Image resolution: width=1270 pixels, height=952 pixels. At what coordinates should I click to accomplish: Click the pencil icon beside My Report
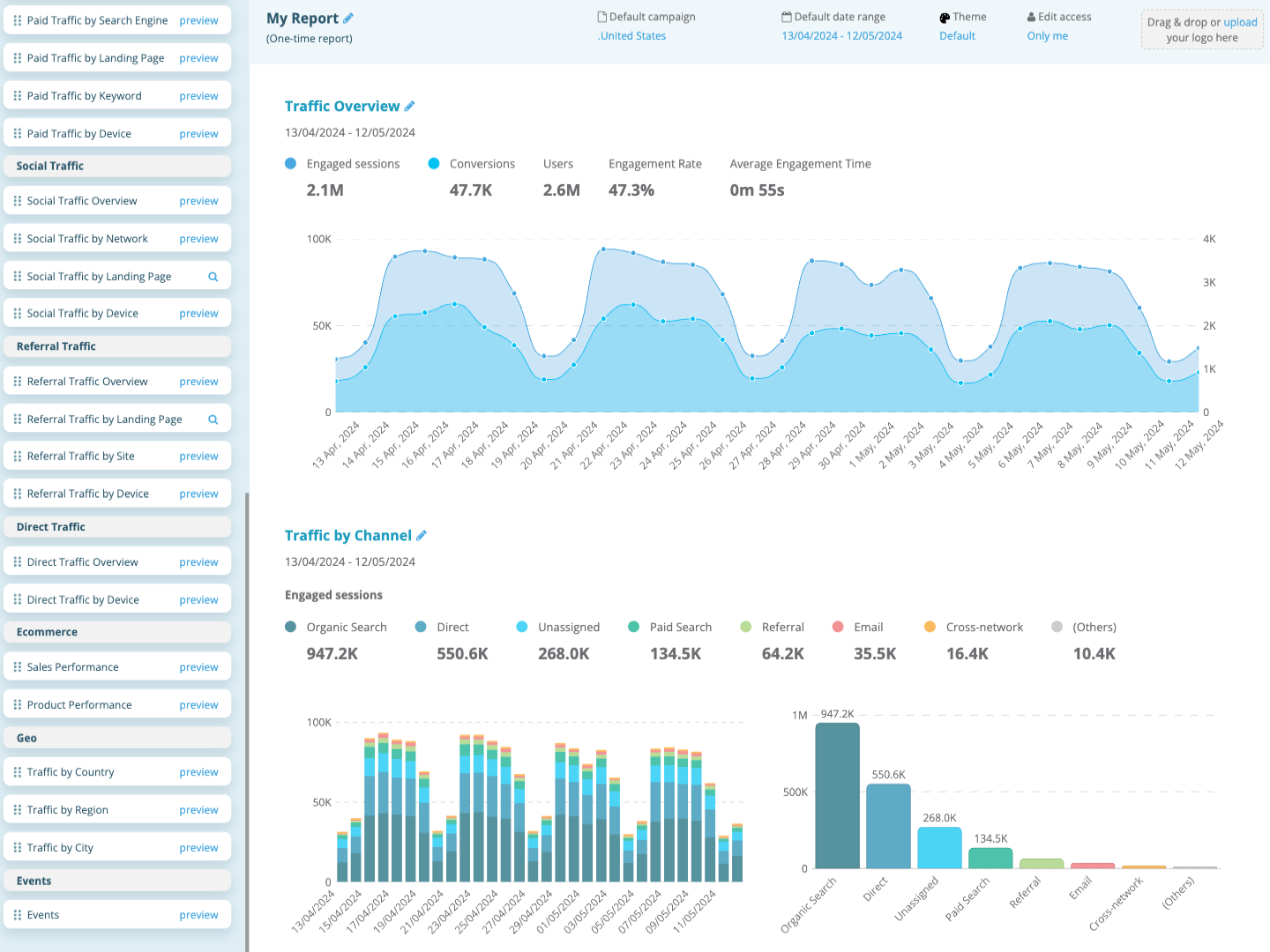348,18
